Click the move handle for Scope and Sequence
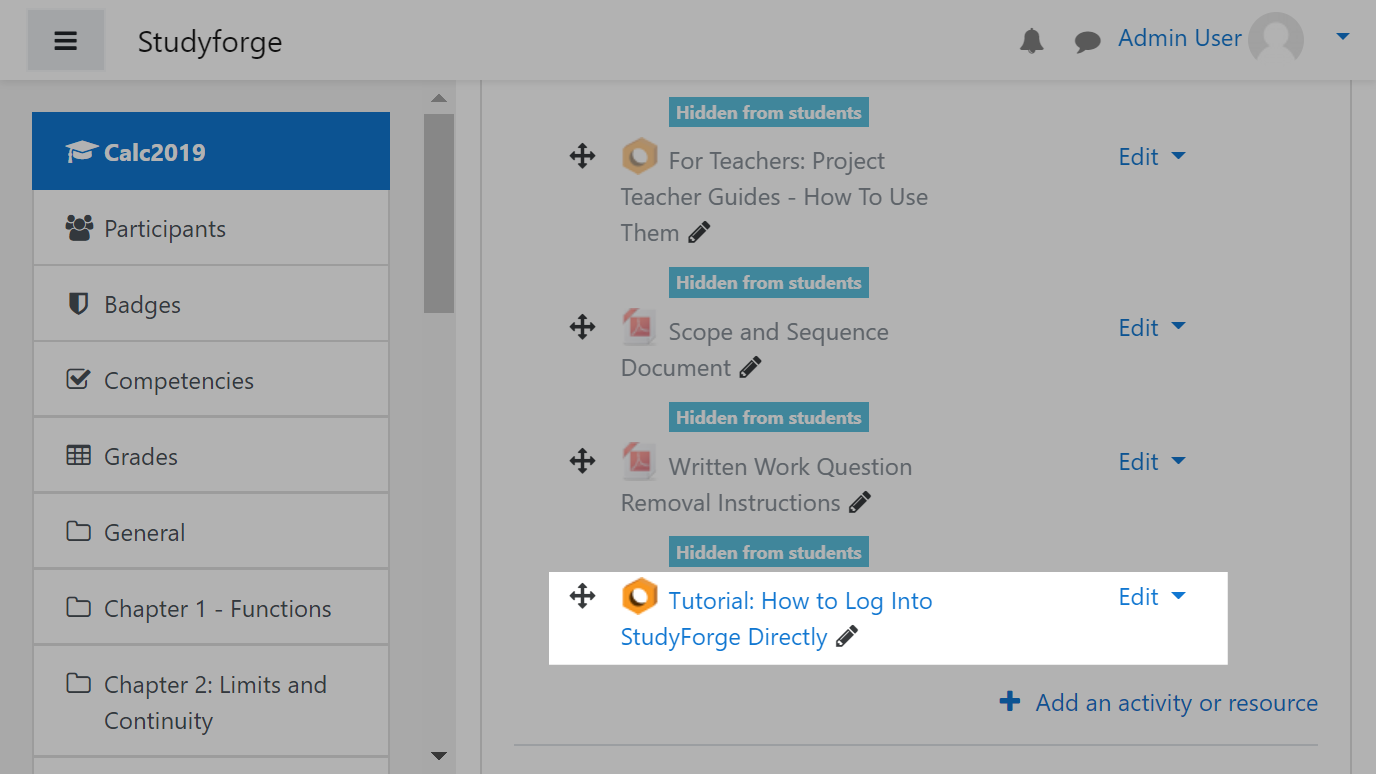 click(581, 326)
